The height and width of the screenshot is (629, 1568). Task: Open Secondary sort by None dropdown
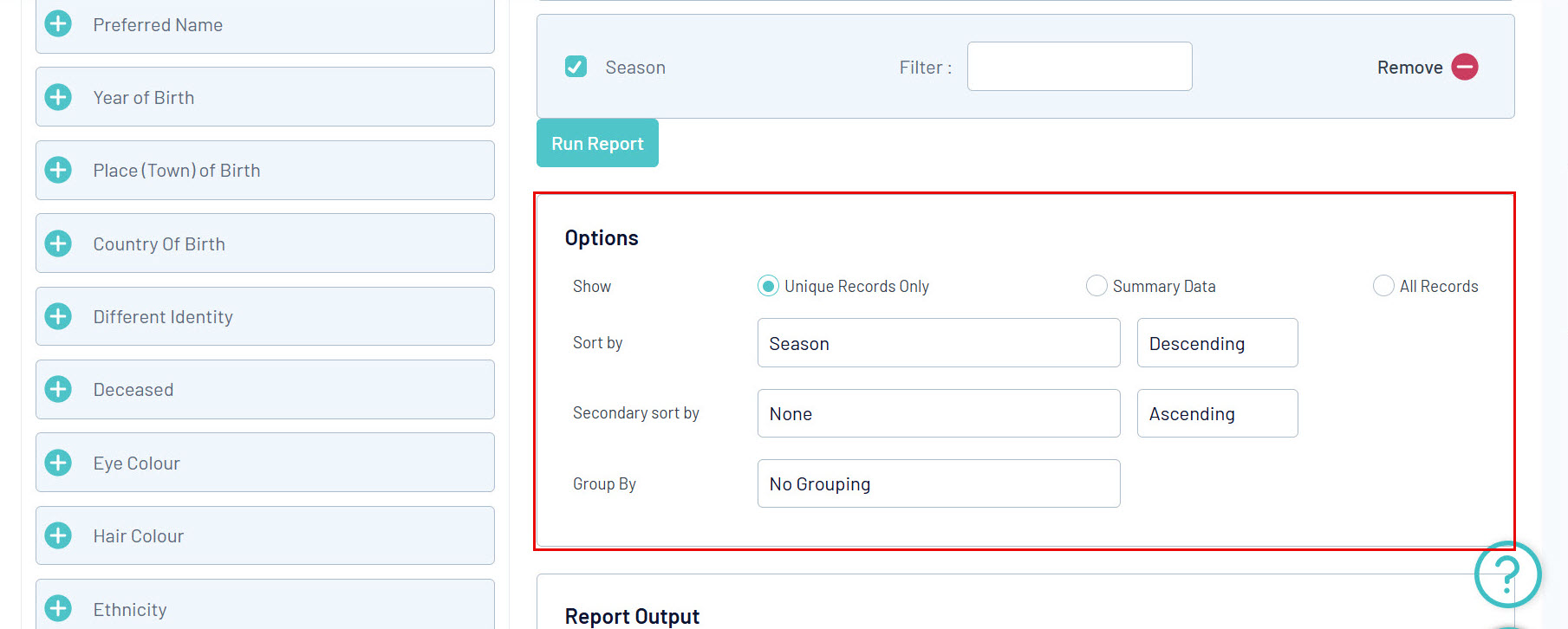tap(938, 413)
